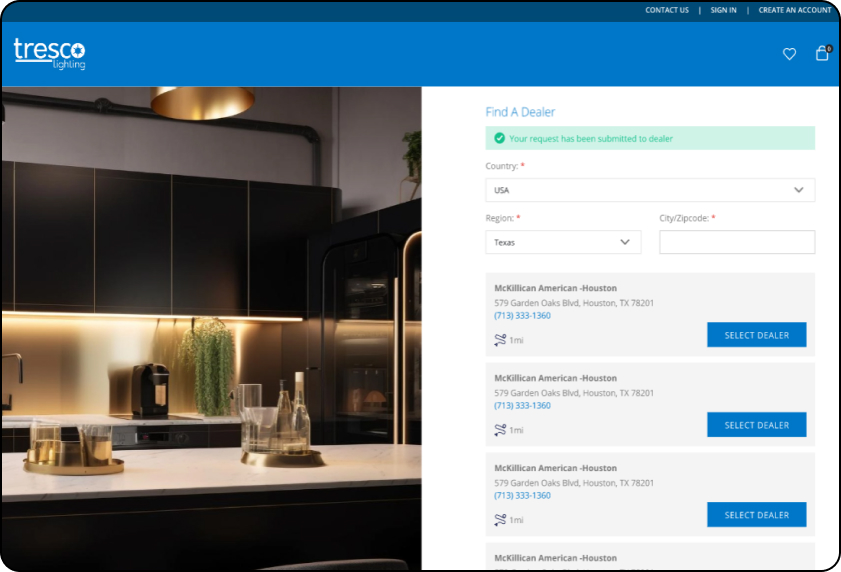This screenshot has height=572, width=841.
Task: Click the third dealer's Garden Oaks address
Action: (x=574, y=483)
